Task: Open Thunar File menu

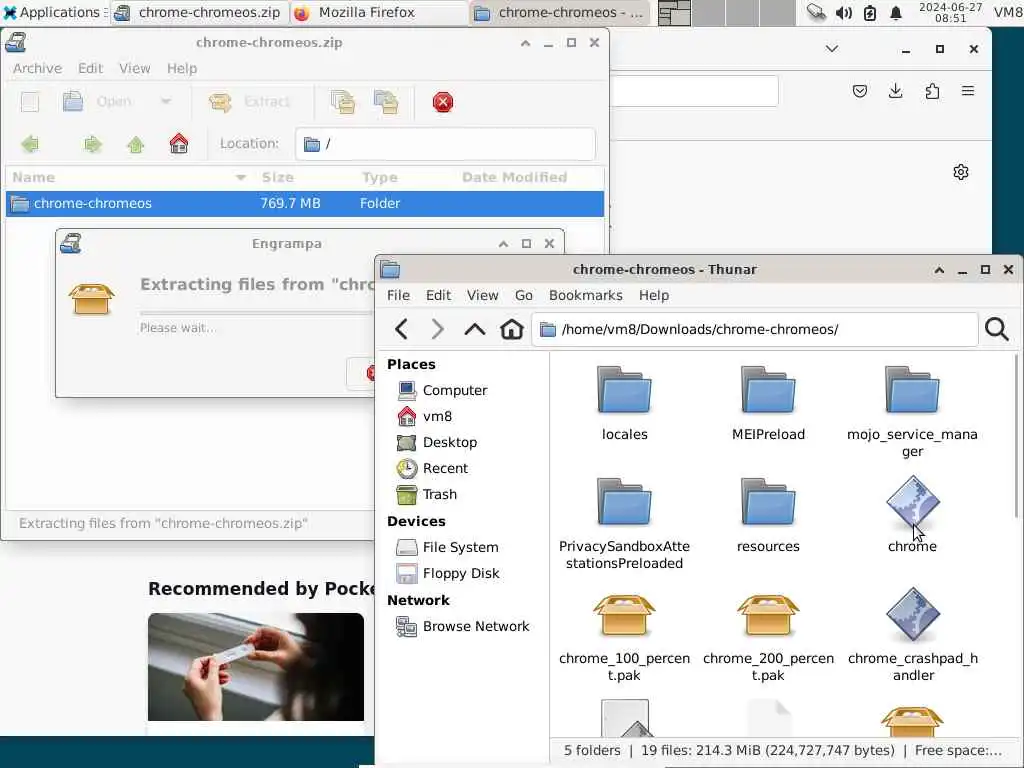Action: (x=398, y=295)
